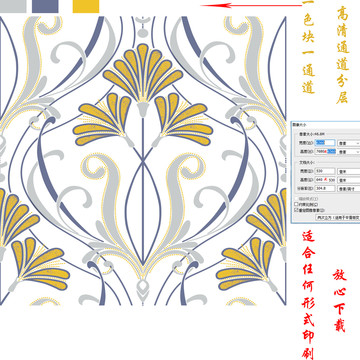Viewport: 360px width, 360px height.
Task: Click the pixel height input field
Action: (x=325, y=151)
